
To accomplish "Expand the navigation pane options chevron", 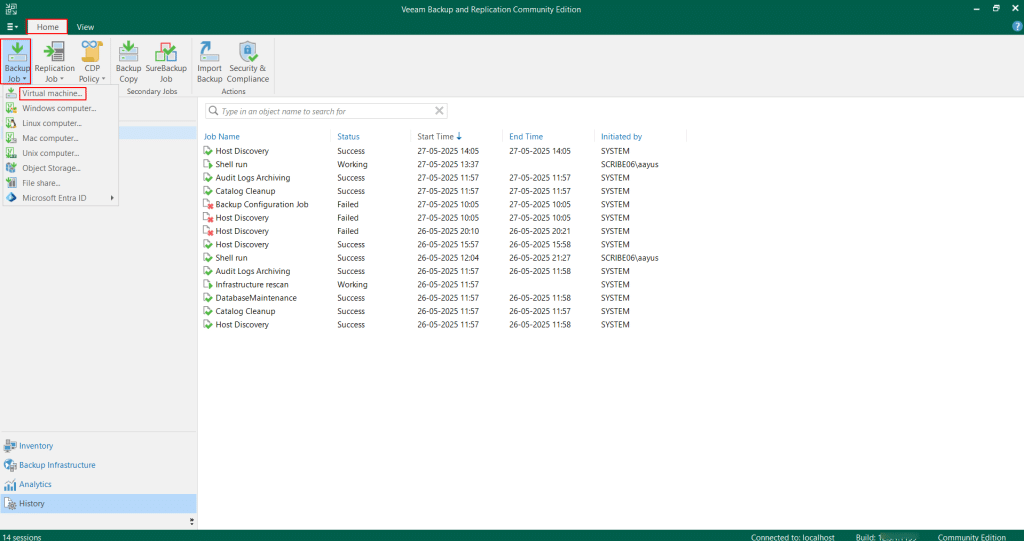I will coord(191,521).
